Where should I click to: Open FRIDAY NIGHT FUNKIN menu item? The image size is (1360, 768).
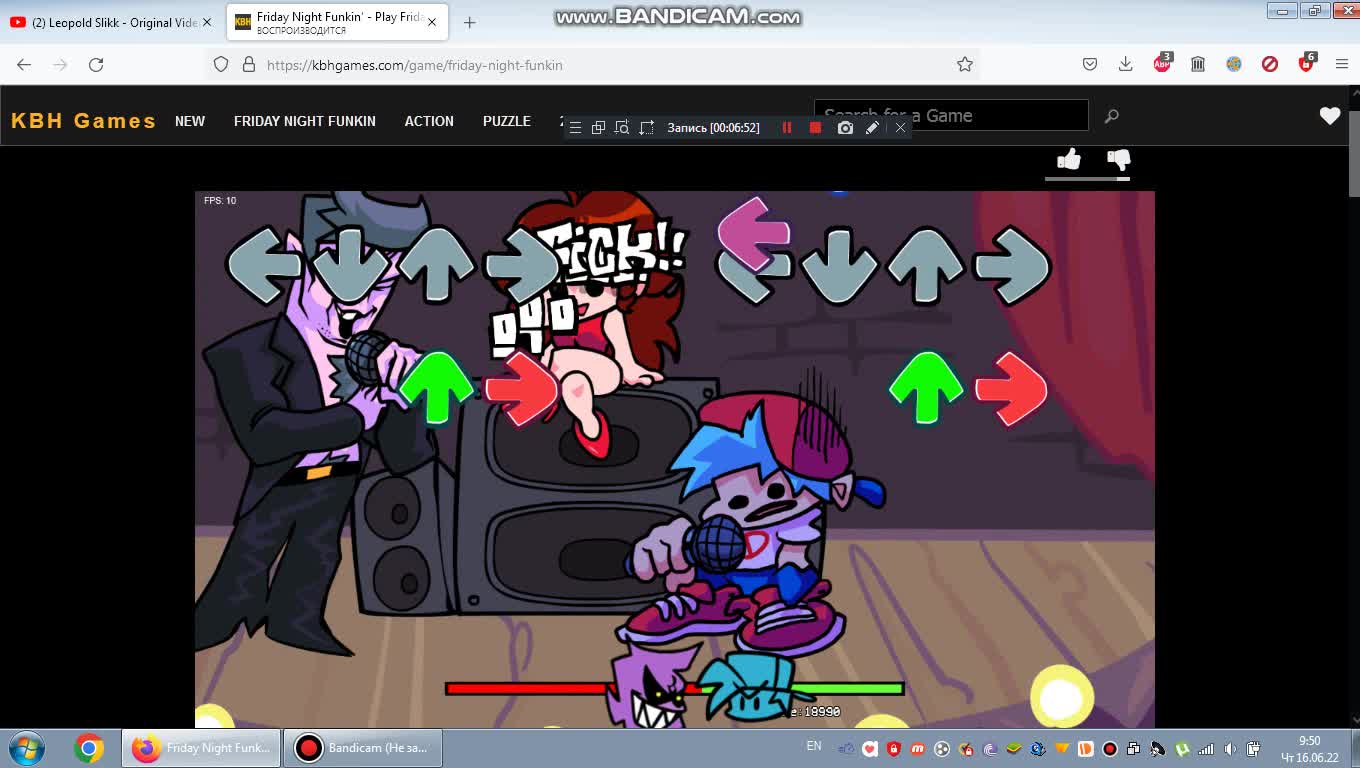(305, 121)
